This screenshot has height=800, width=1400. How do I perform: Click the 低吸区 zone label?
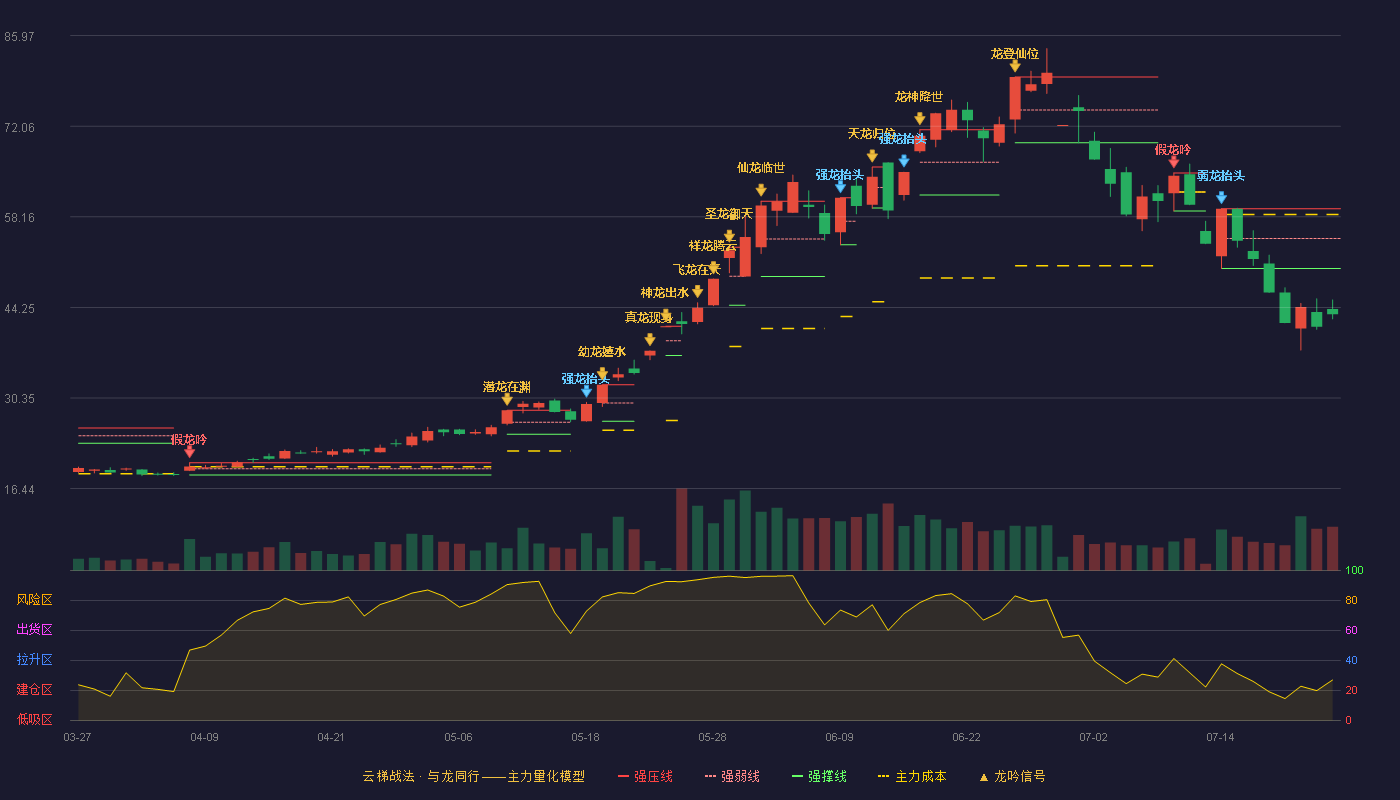click(x=34, y=719)
